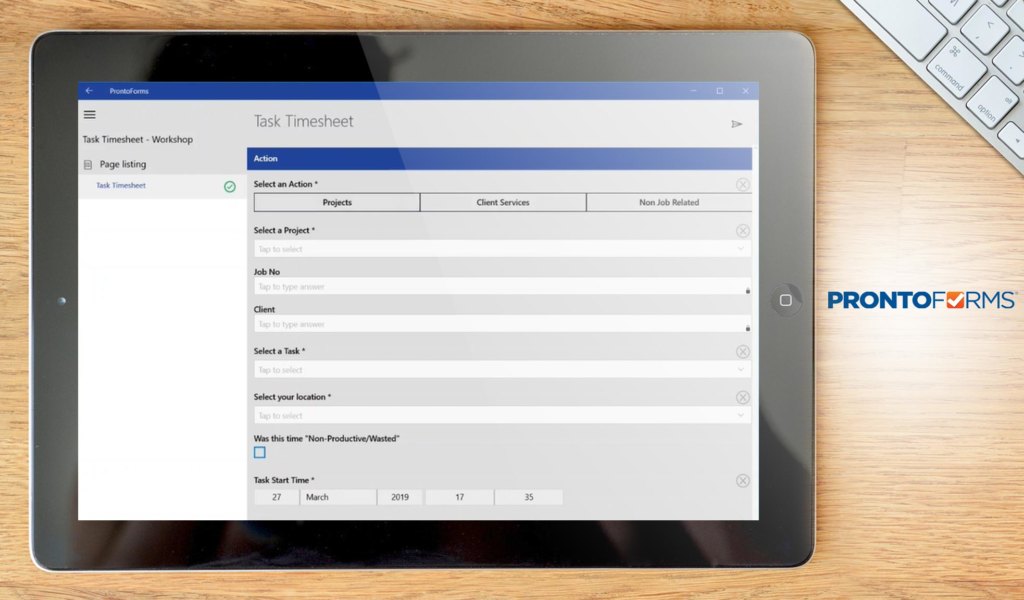Select the Client Services action option
The width and height of the screenshot is (1024, 600).
click(x=503, y=202)
